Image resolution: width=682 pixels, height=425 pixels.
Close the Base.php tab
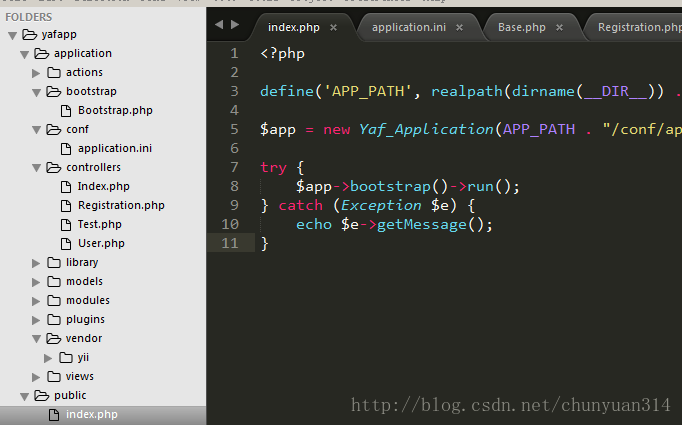559,28
